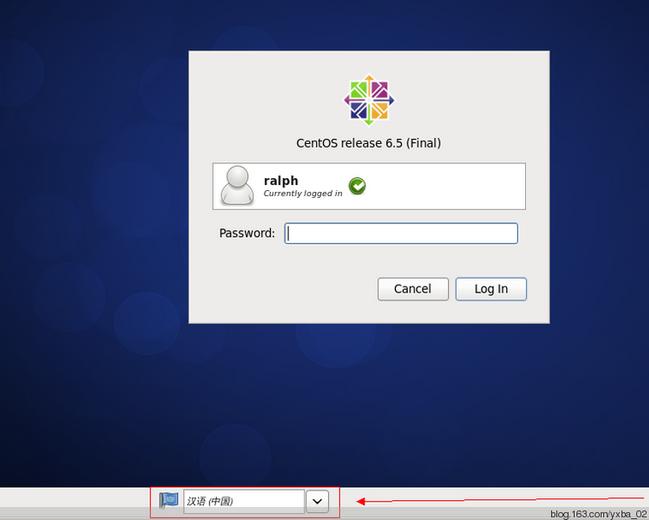Click the Log In button

[x=491, y=289]
